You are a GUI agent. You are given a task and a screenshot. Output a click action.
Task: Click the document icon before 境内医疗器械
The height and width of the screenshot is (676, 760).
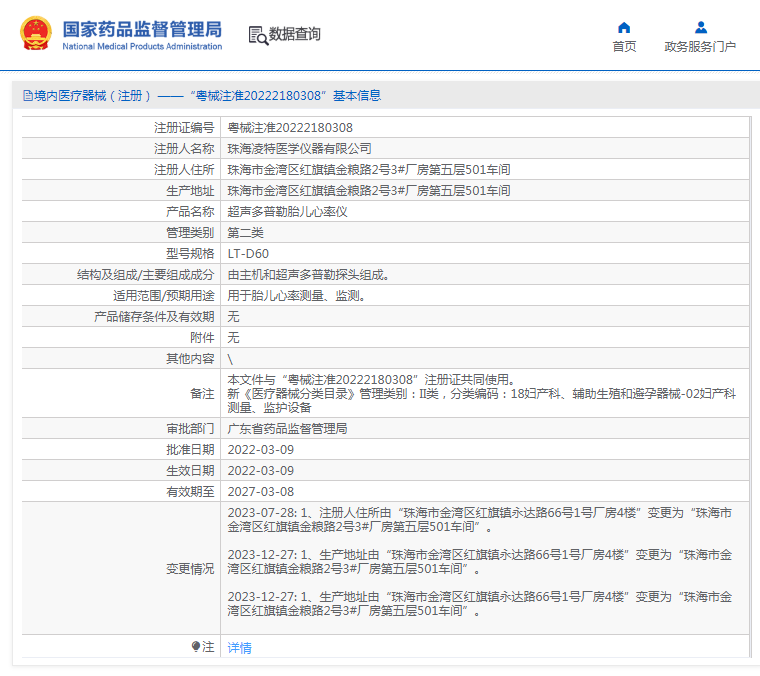[x=28, y=96]
